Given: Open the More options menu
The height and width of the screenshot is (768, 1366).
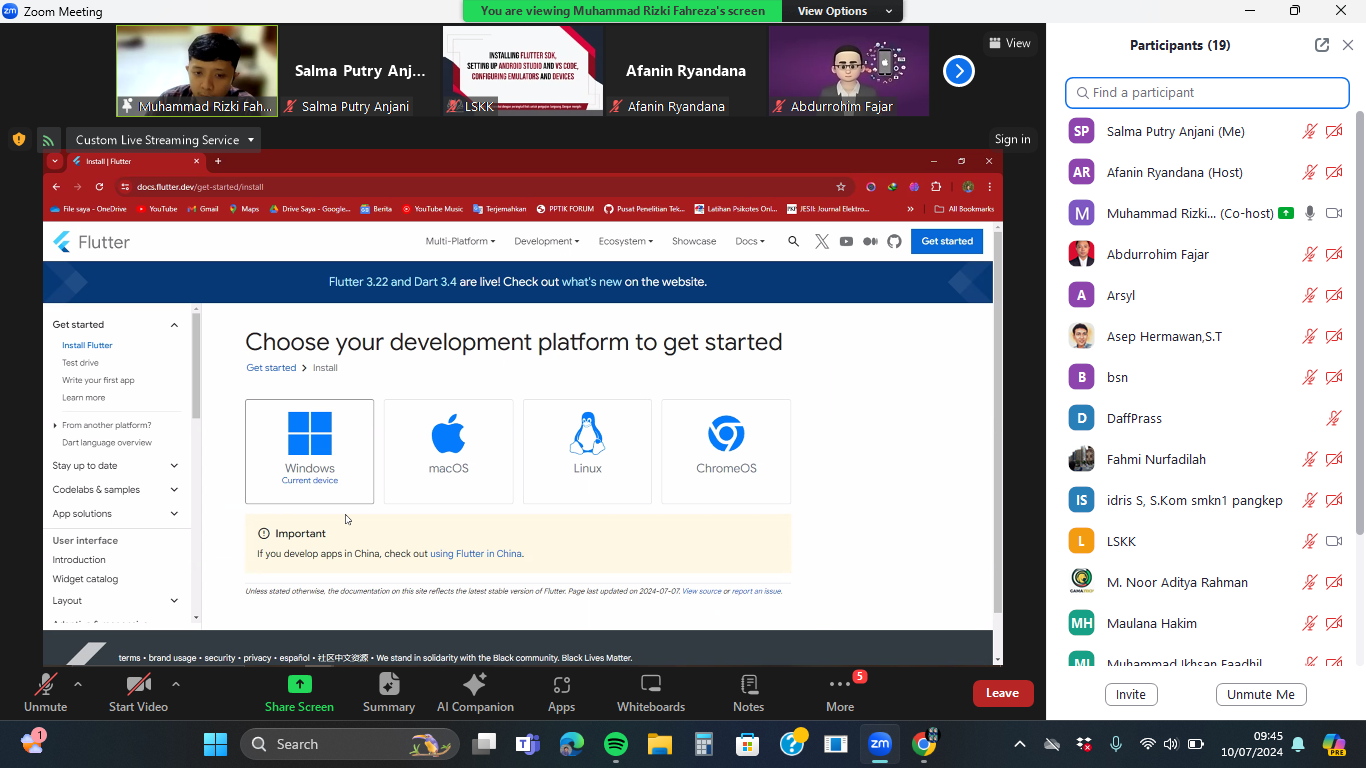Looking at the screenshot, I should click(840, 692).
